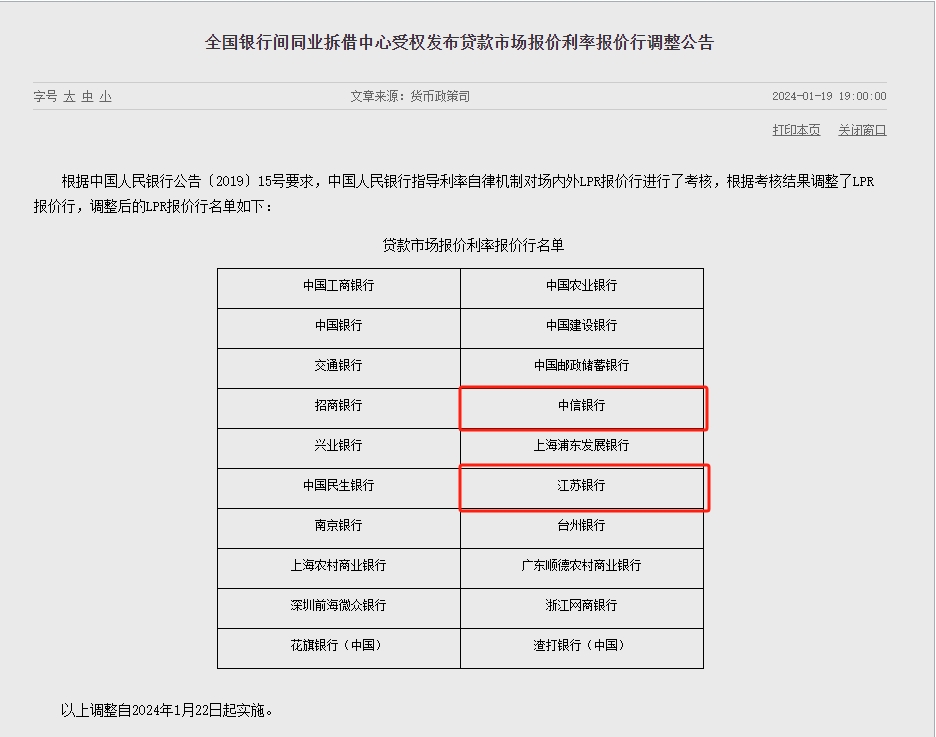
Task: Select table cell 江苏银行
Action: pos(582,488)
